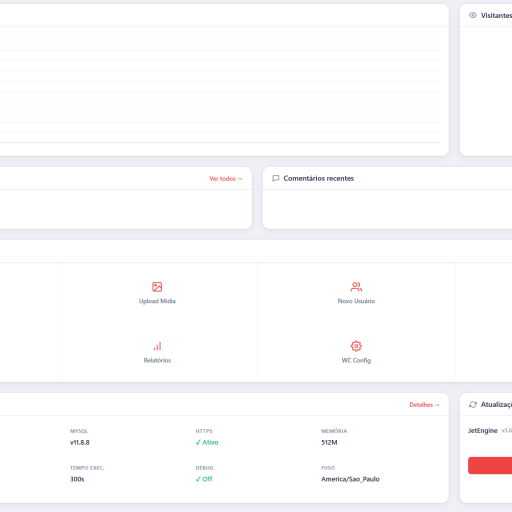Select the Novo Usuário label
512x512 pixels.
[356, 301]
